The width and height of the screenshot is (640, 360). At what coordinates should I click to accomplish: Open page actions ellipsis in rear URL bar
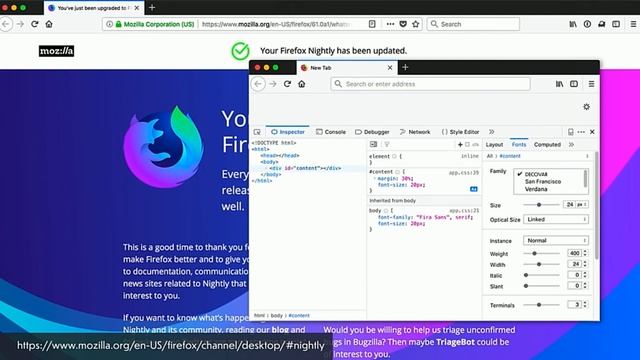tap(390, 24)
